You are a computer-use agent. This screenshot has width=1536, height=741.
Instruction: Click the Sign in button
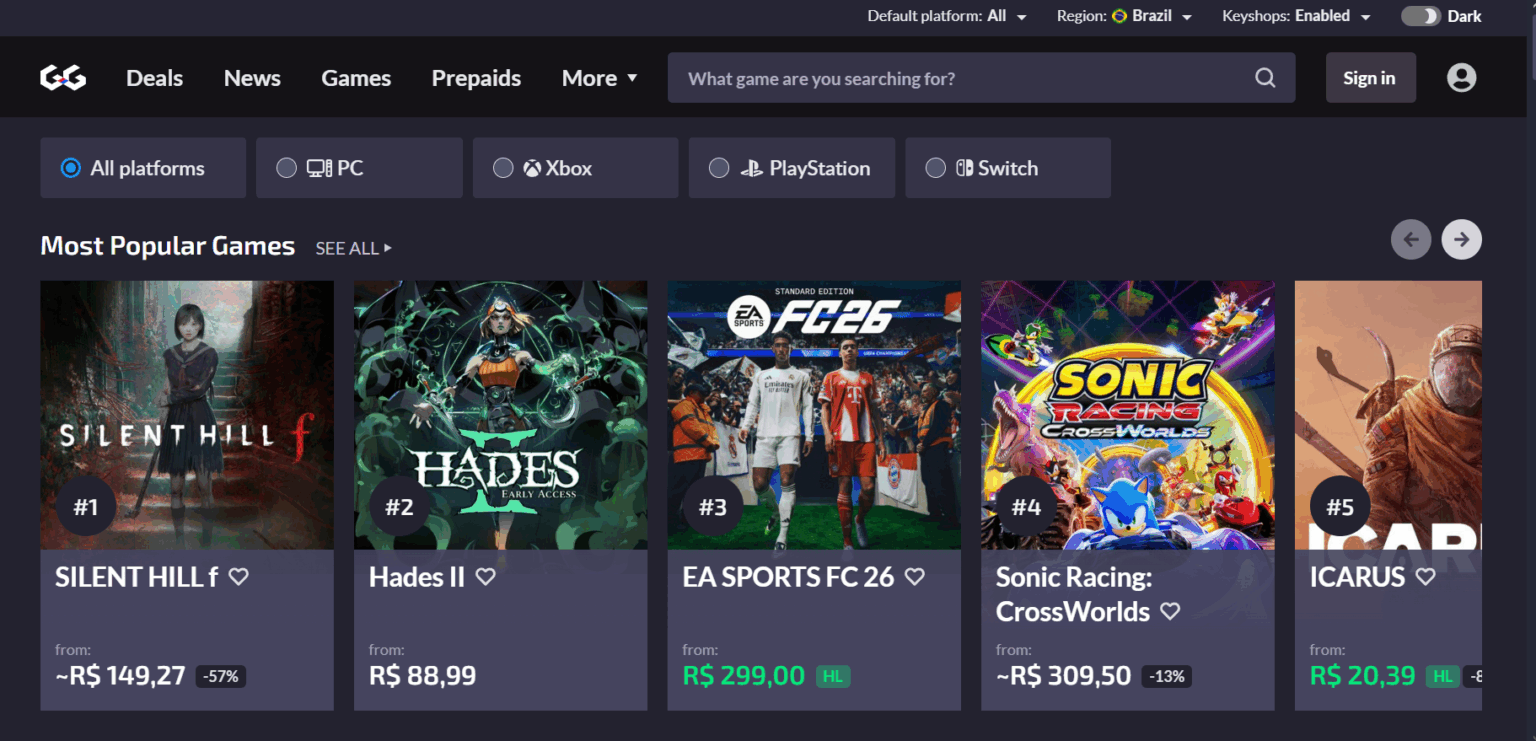pyautogui.click(x=1369, y=78)
